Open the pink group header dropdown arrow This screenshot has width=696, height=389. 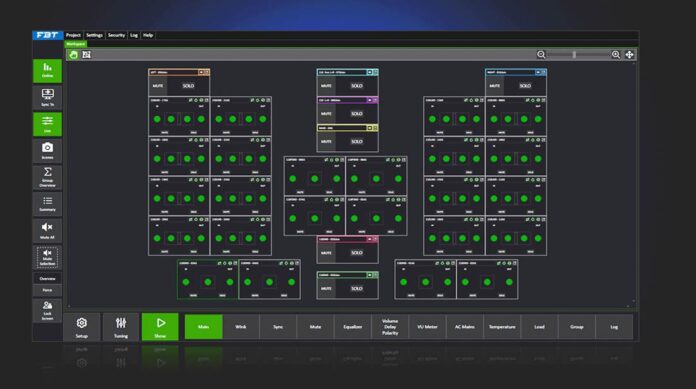[x=369, y=239]
